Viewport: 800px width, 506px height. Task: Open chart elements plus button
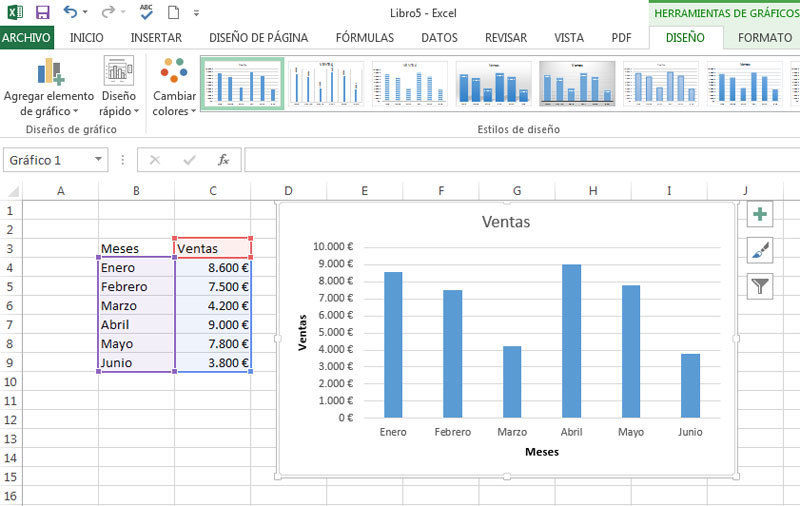pos(760,214)
